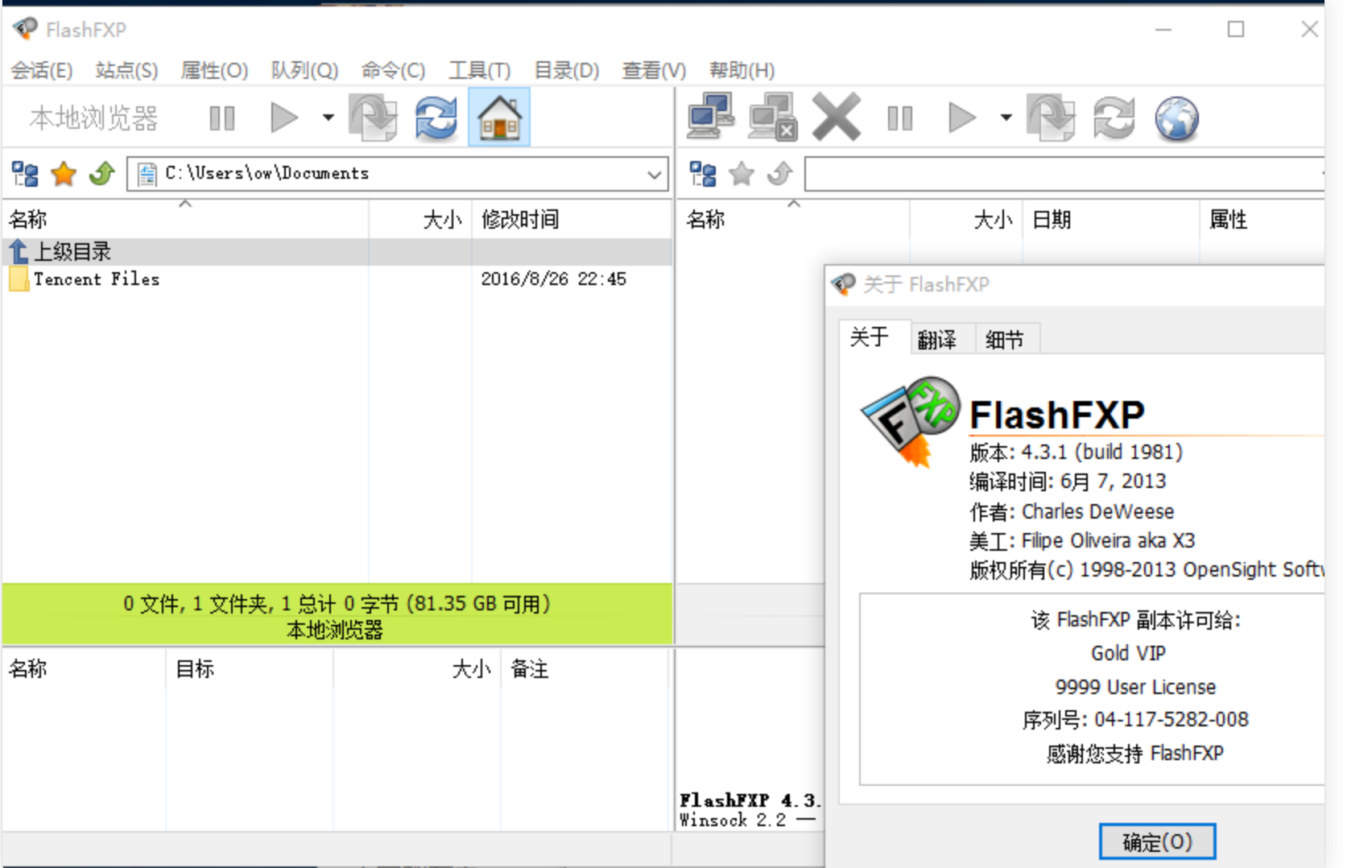Image resolution: width=1372 pixels, height=868 pixels.
Task: Open the 工具(T) menu
Action: coord(480,71)
